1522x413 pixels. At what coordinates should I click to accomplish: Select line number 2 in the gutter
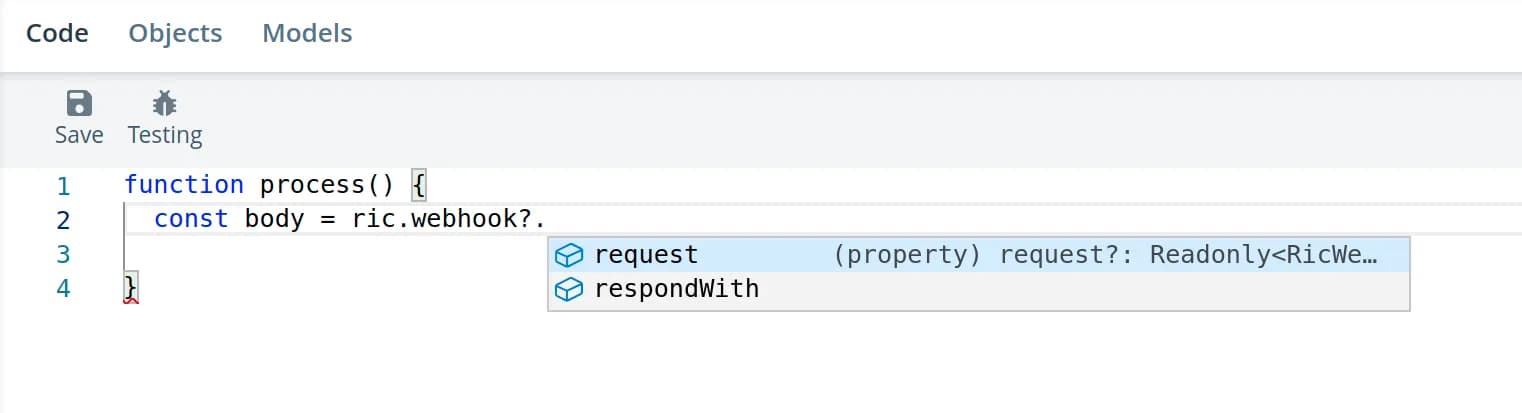[64, 220]
